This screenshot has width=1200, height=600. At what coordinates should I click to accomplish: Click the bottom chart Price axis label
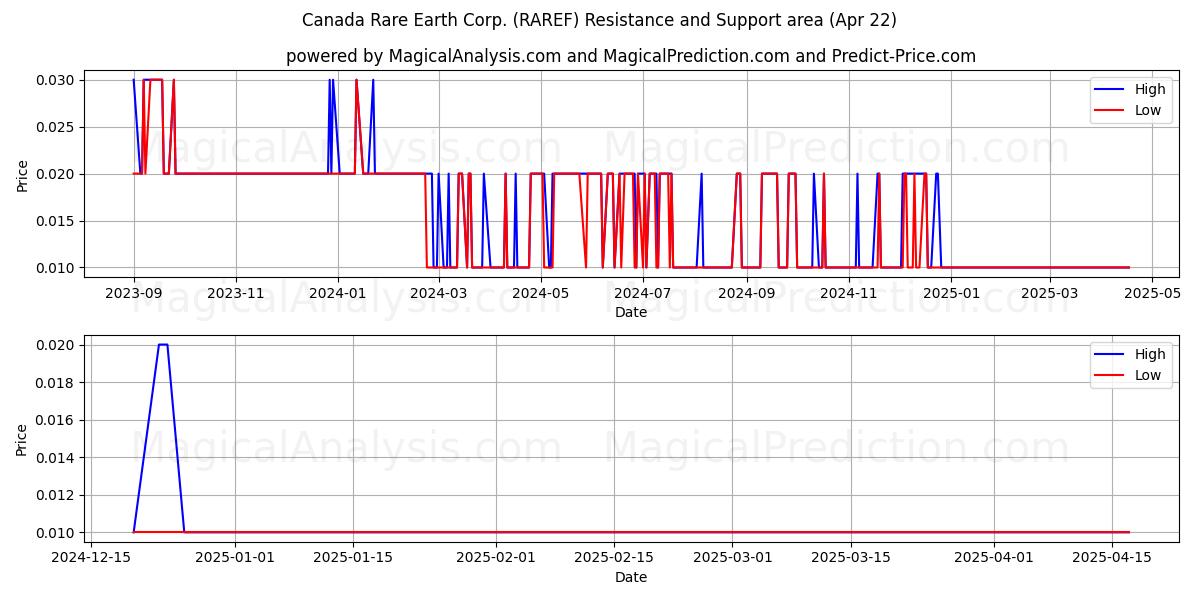pyautogui.click(x=23, y=438)
